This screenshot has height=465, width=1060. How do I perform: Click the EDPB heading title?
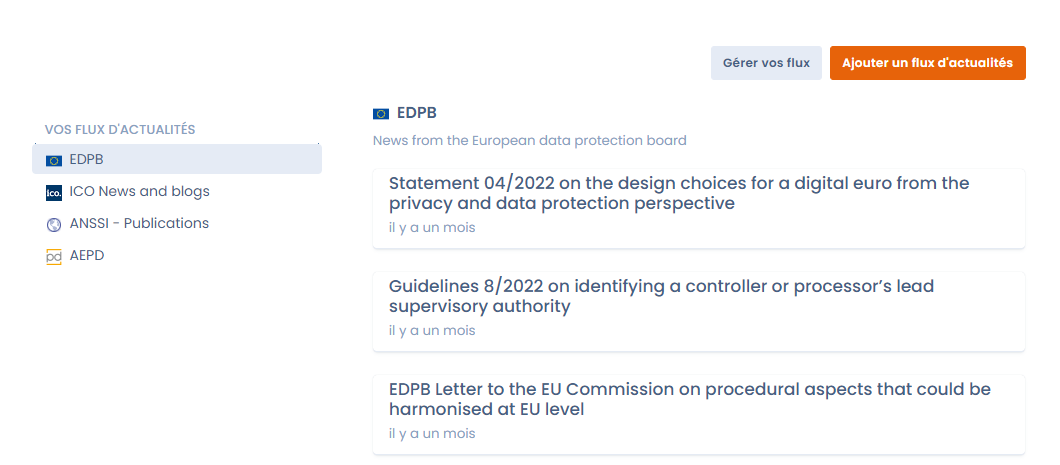point(417,113)
